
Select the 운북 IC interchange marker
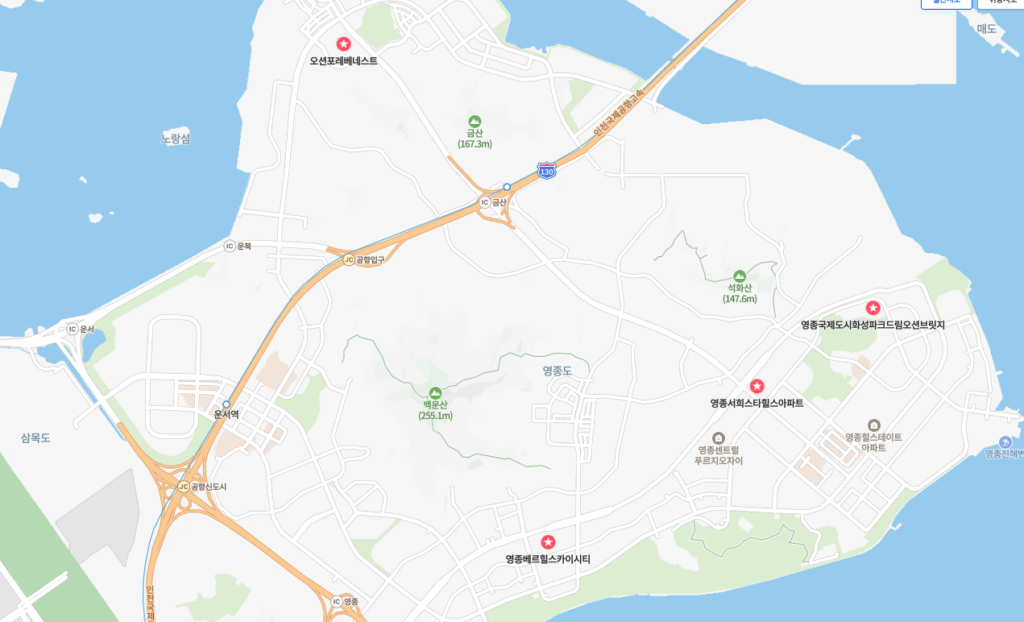[x=229, y=246]
